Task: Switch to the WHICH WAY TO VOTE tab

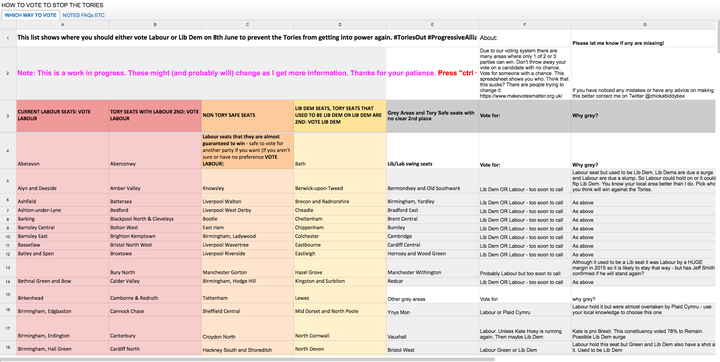Action: (30, 15)
